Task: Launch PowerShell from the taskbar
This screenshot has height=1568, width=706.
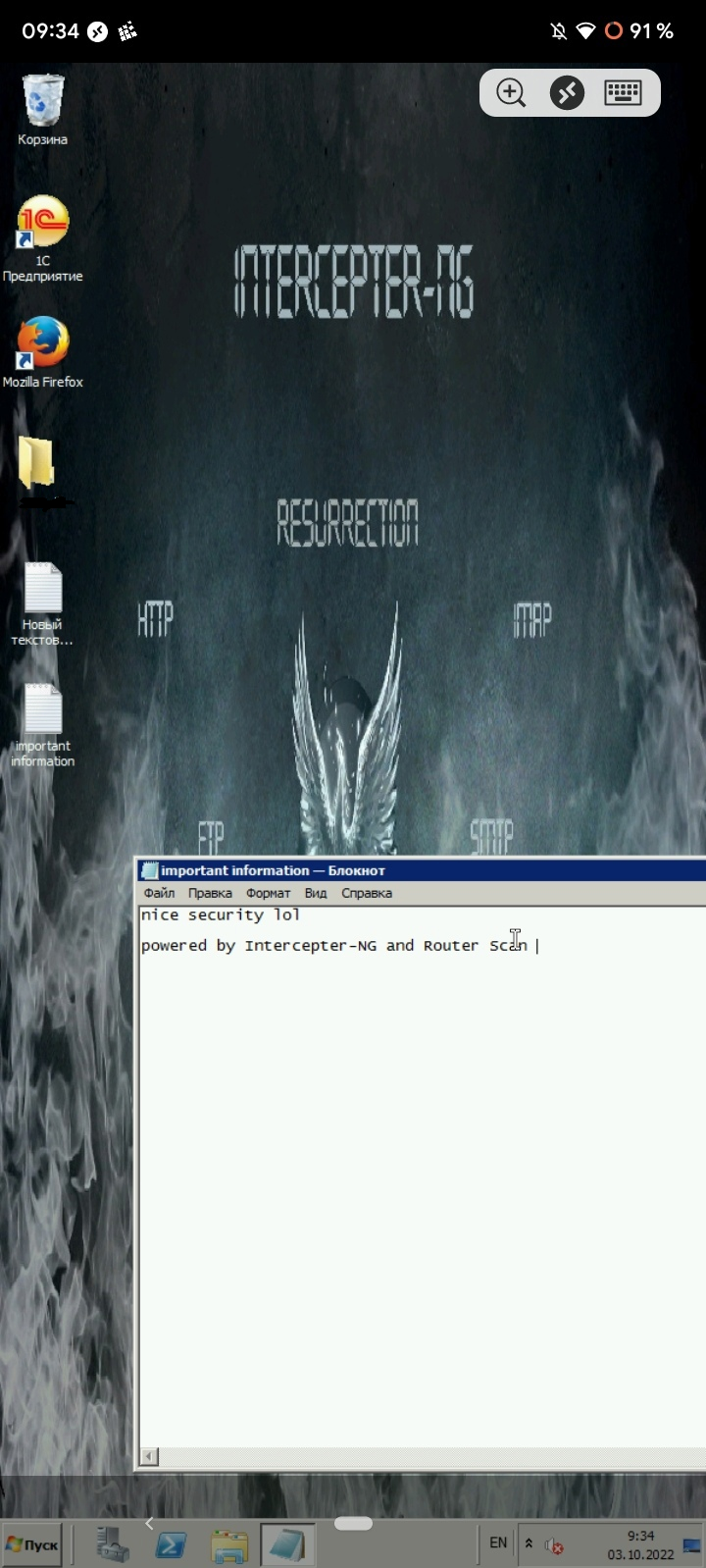Action: coord(172,1544)
